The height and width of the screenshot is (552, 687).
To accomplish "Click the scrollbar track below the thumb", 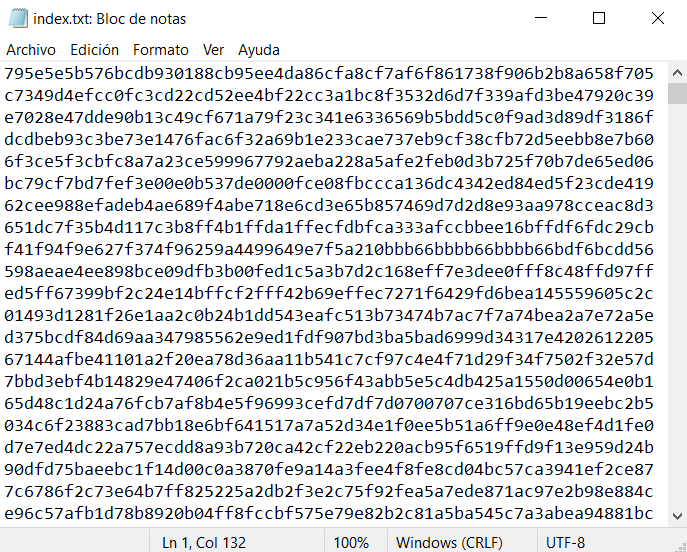I will [x=677, y=305].
